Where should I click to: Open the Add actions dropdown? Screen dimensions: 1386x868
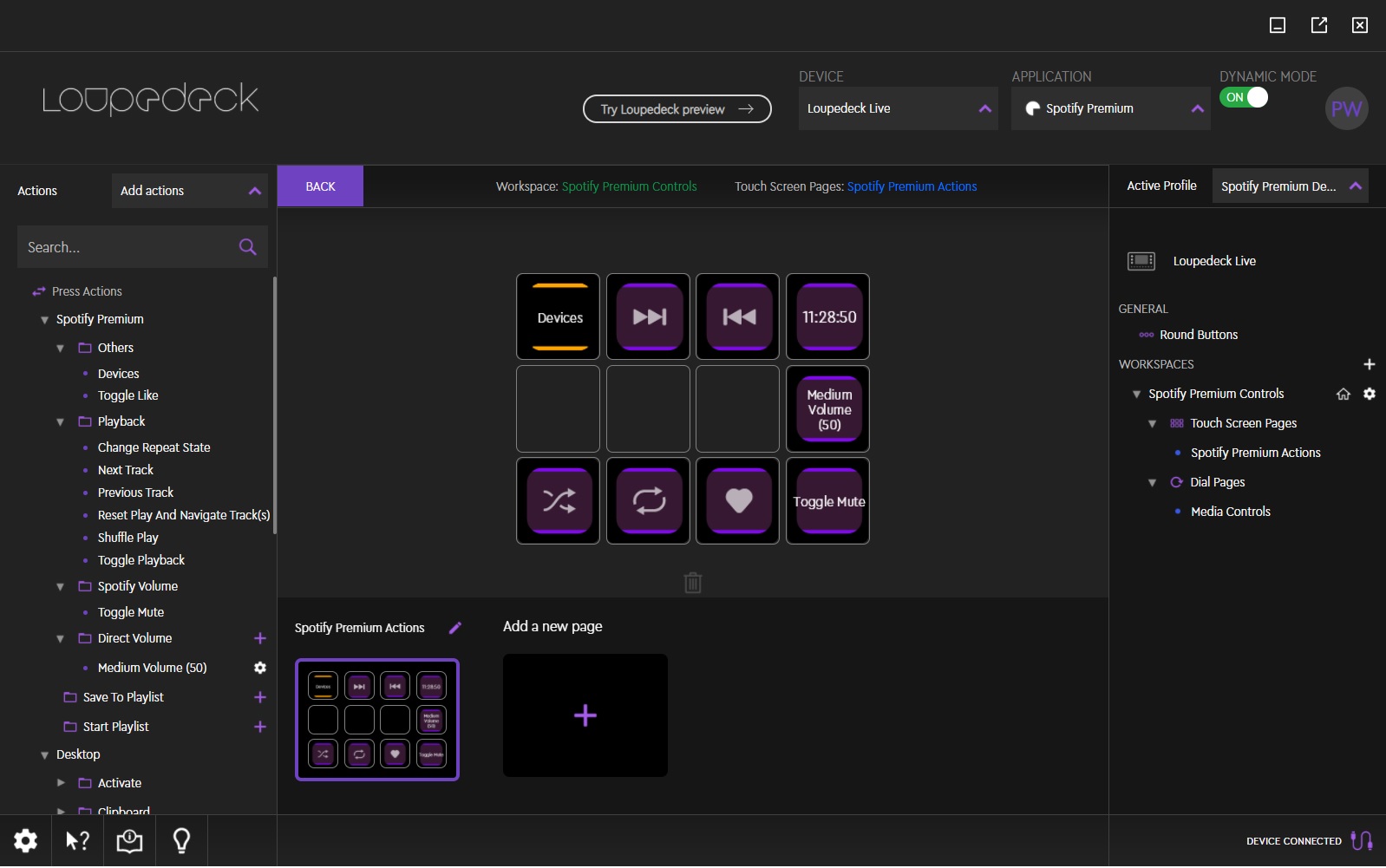[189, 191]
